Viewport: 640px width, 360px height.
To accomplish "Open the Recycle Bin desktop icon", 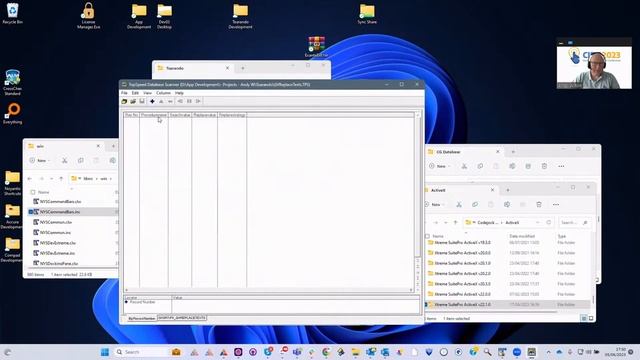I will click(x=12, y=13).
